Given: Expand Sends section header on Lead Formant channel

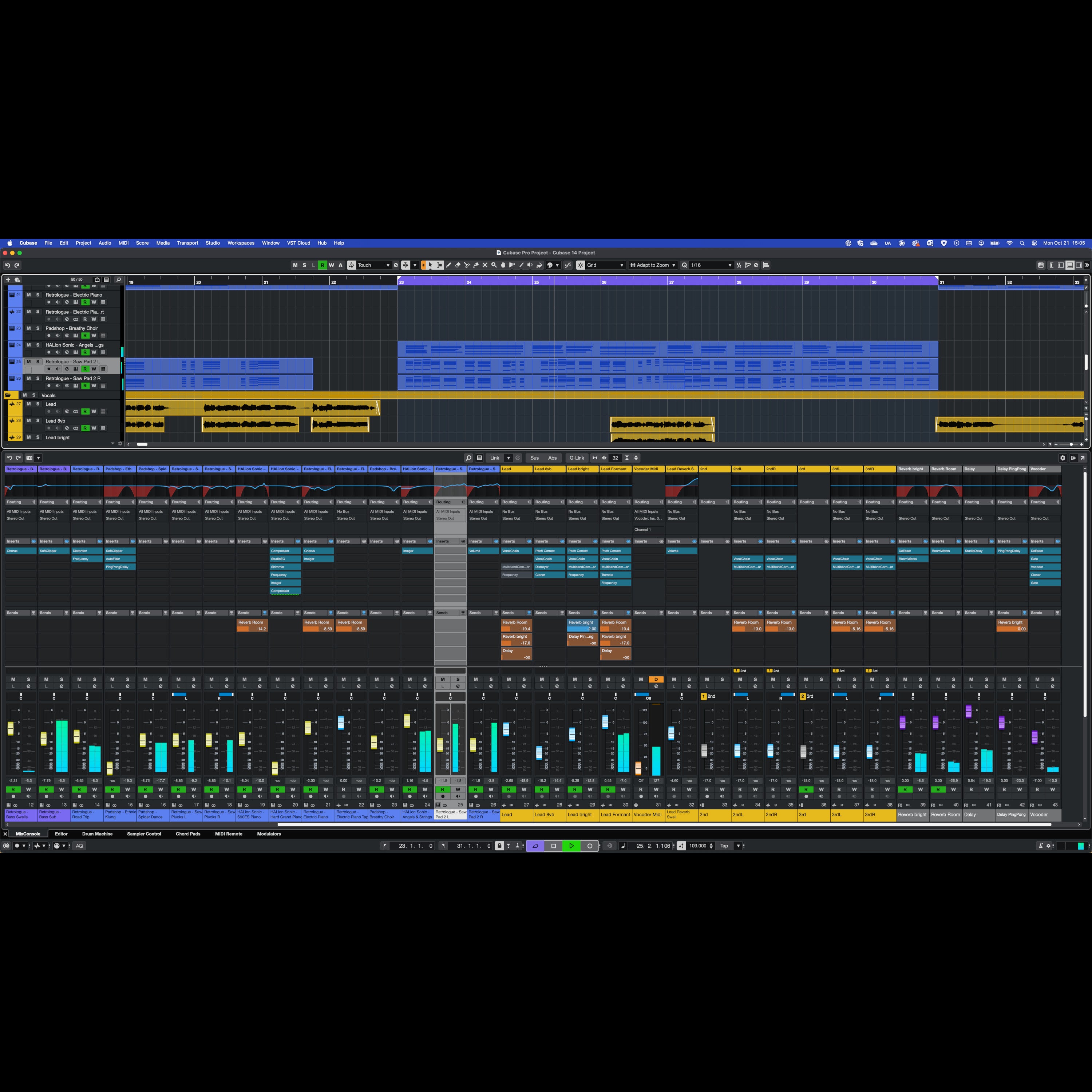Looking at the screenshot, I should [x=615, y=613].
